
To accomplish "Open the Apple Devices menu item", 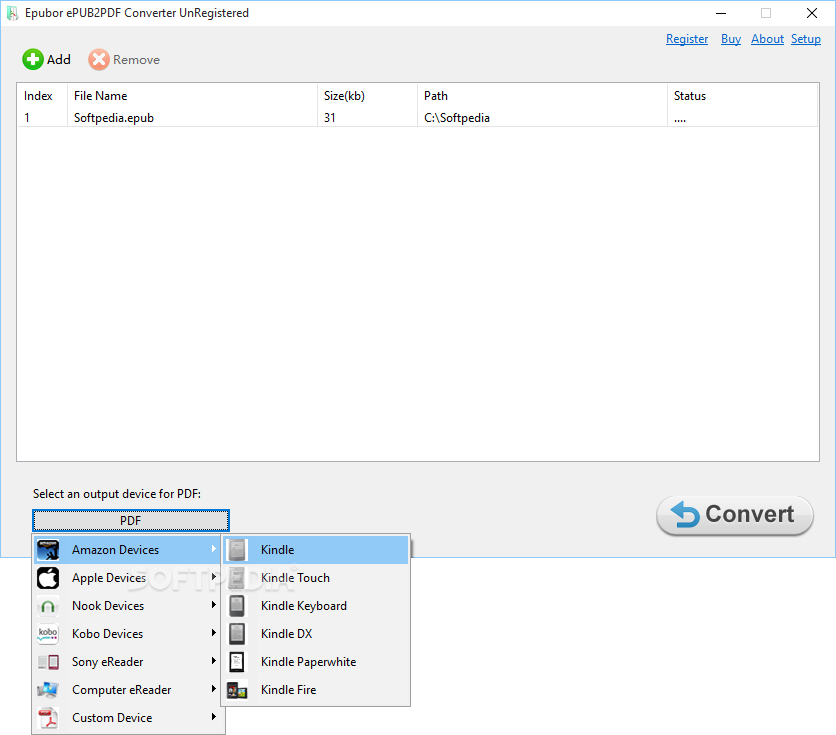I will pyautogui.click(x=128, y=578).
